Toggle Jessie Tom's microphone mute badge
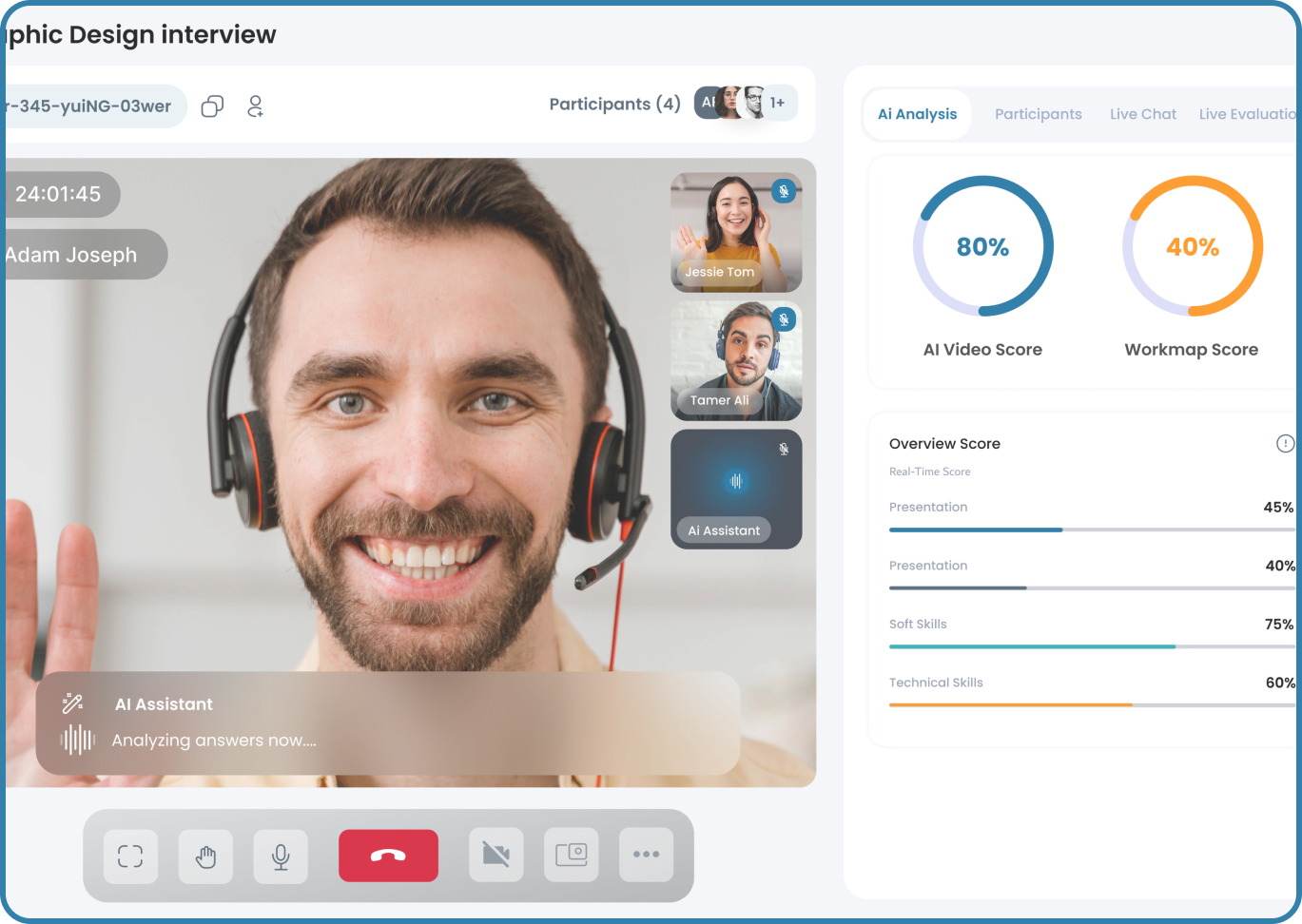The width and height of the screenshot is (1302, 924). coord(783,191)
